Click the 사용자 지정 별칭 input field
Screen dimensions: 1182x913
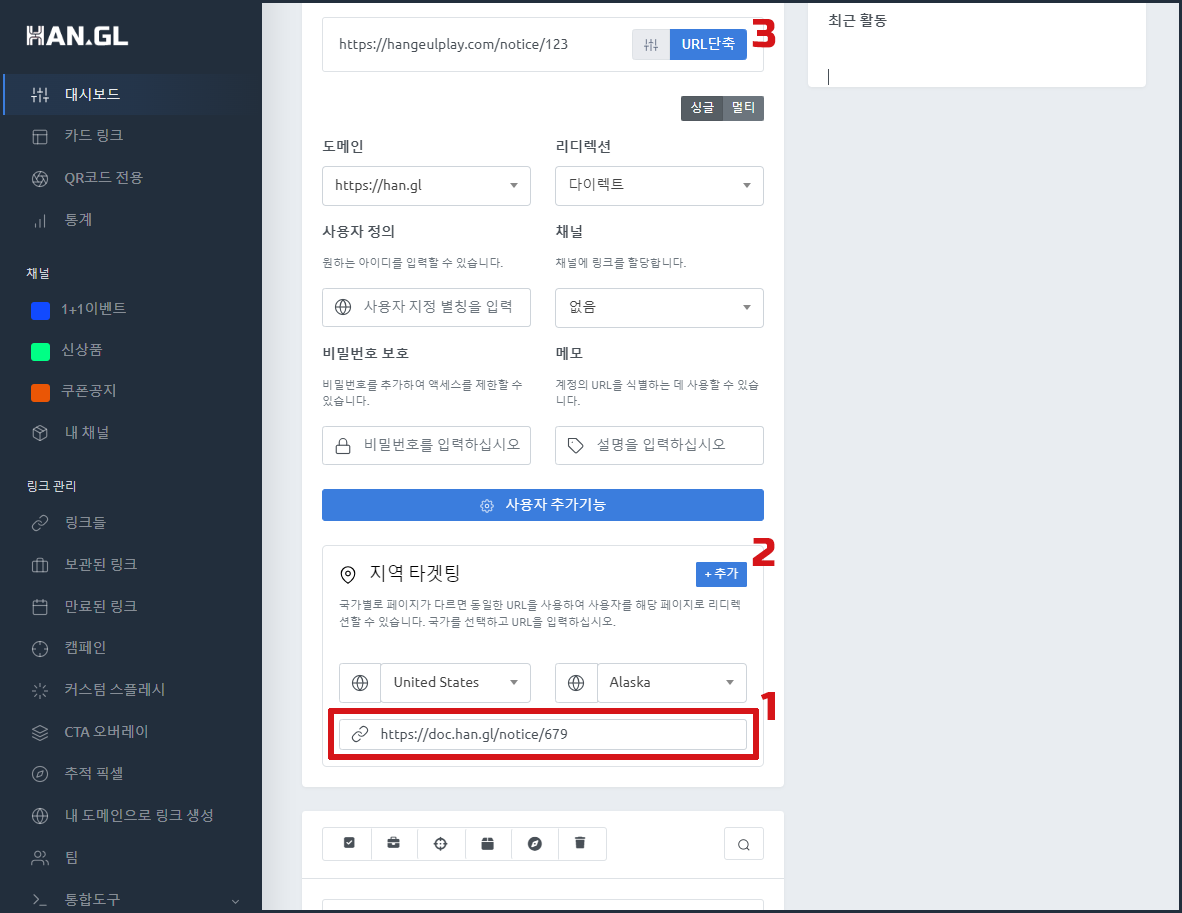click(426, 307)
